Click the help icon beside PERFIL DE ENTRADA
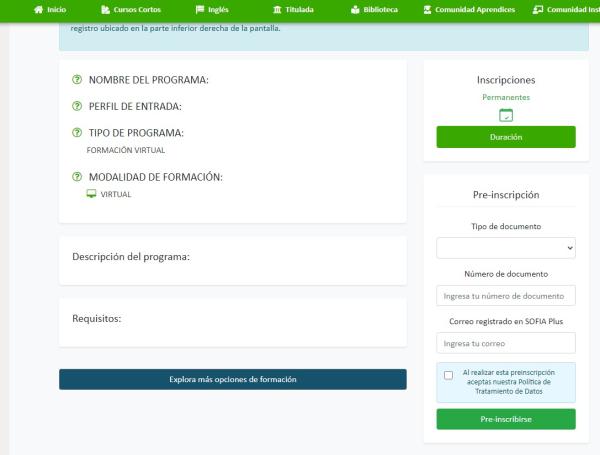Image resolution: width=600 pixels, height=455 pixels. 77,106
